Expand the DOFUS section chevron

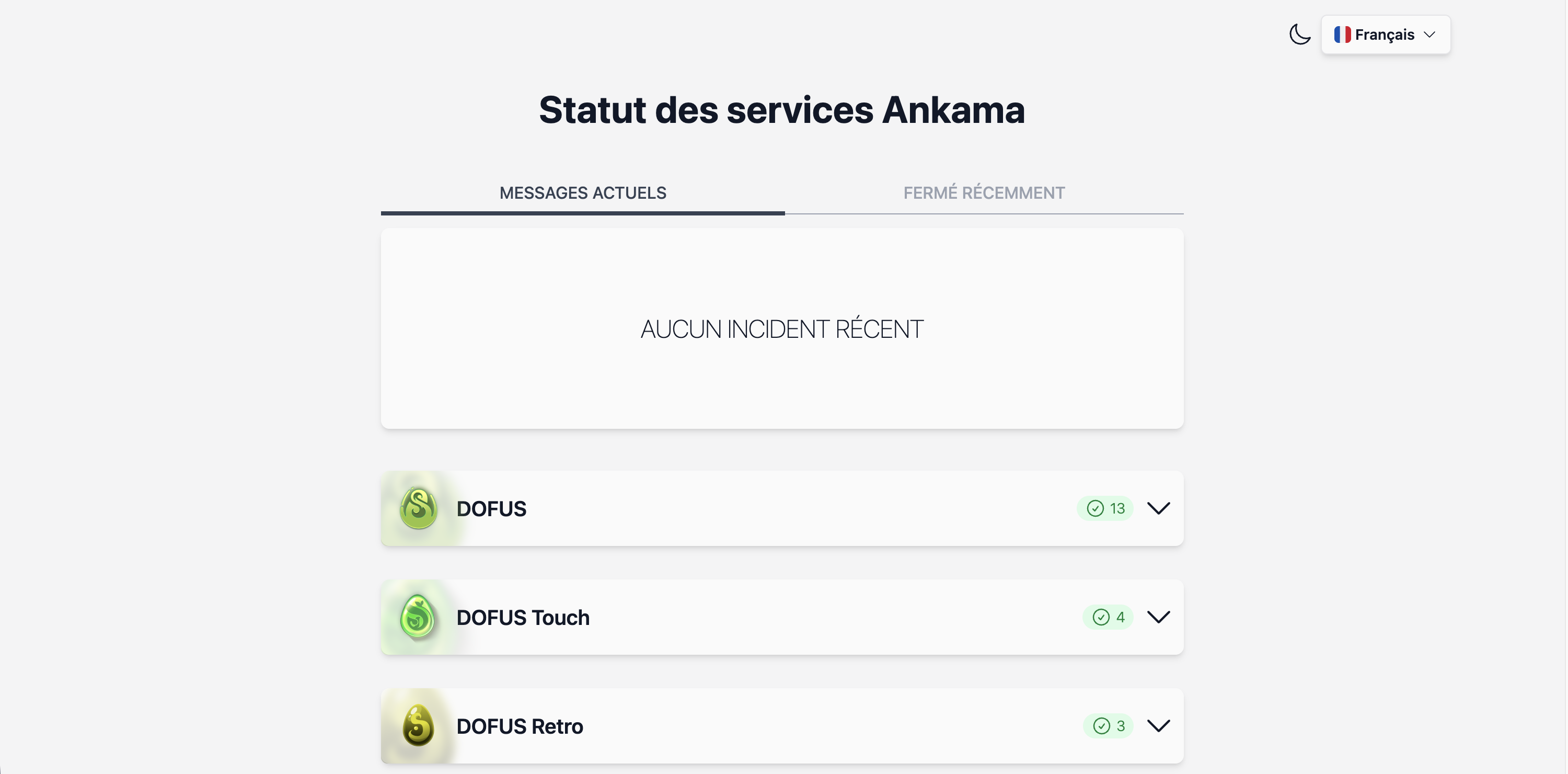pyautogui.click(x=1158, y=508)
